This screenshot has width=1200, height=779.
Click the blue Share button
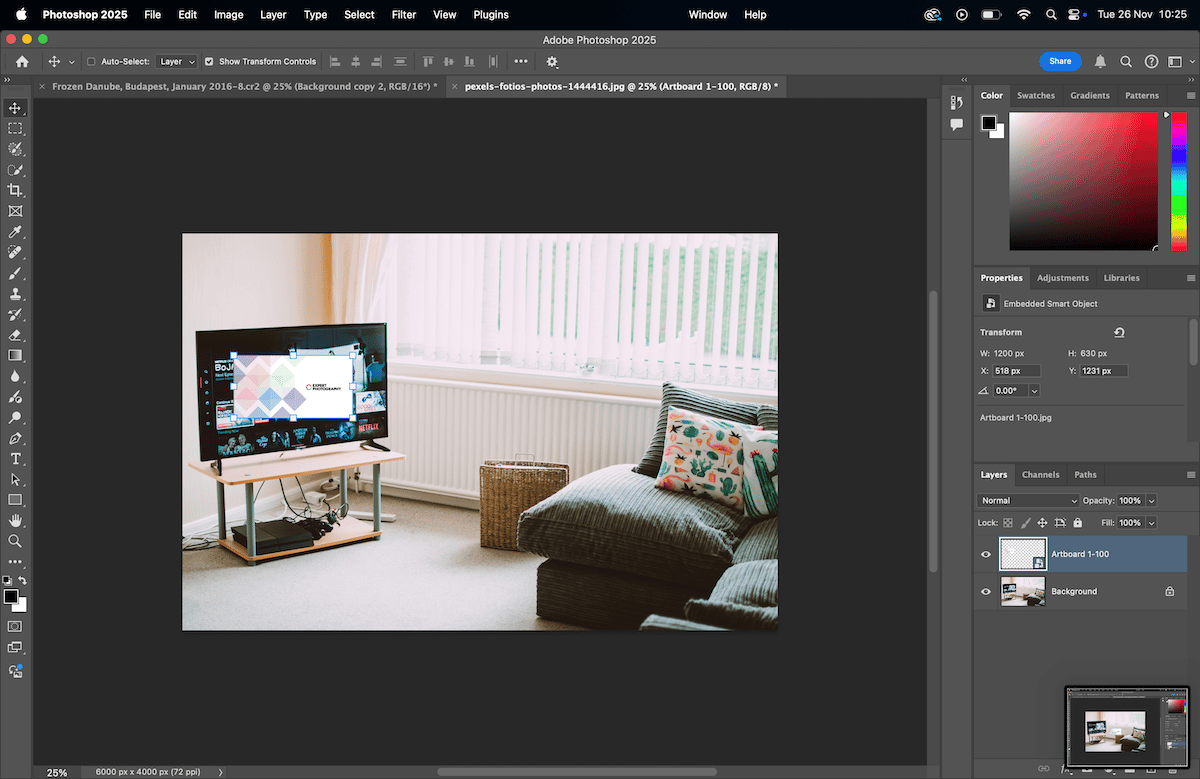pos(1060,61)
